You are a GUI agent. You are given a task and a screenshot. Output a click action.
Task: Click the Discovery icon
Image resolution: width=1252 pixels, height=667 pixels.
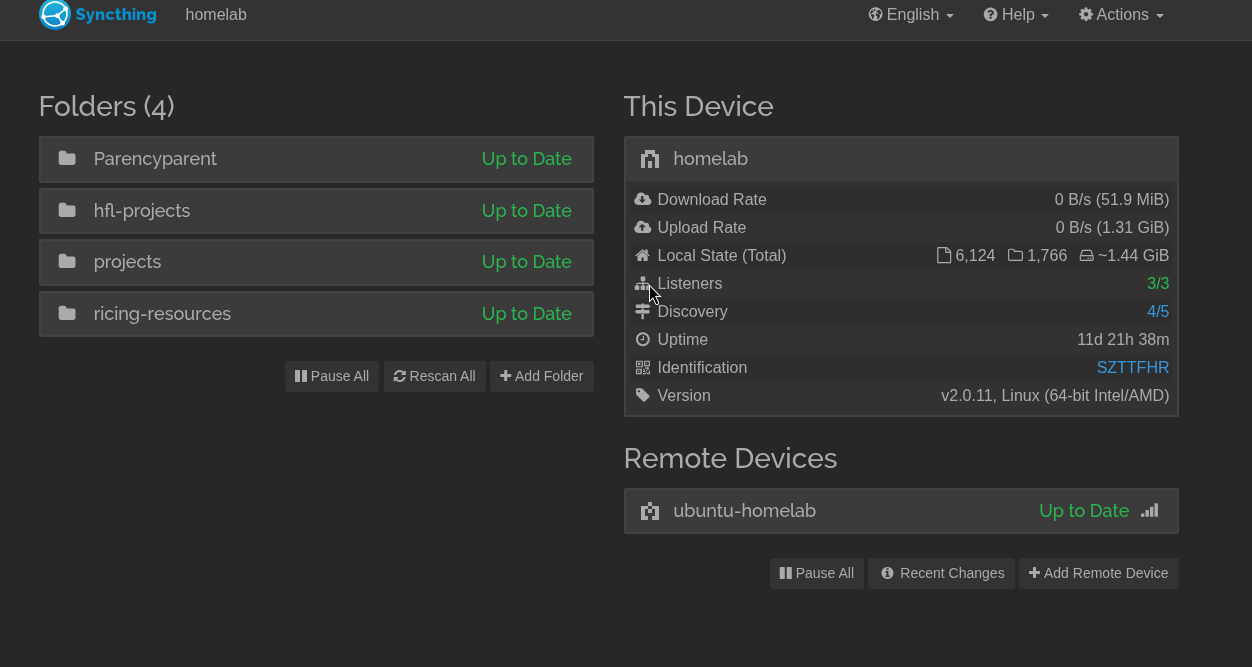(x=643, y=311)
